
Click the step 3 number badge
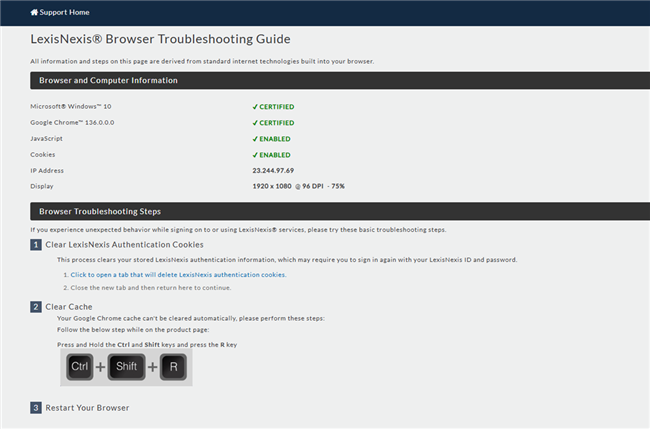(36, 408)
